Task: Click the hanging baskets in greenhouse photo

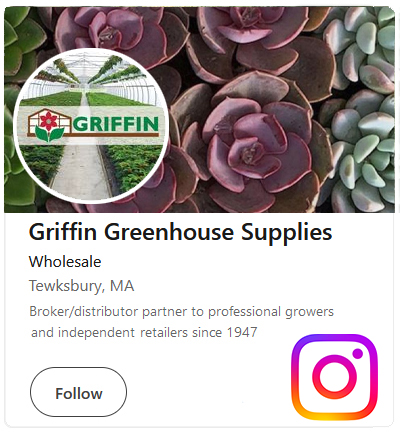Action: [x=92, y=72]
